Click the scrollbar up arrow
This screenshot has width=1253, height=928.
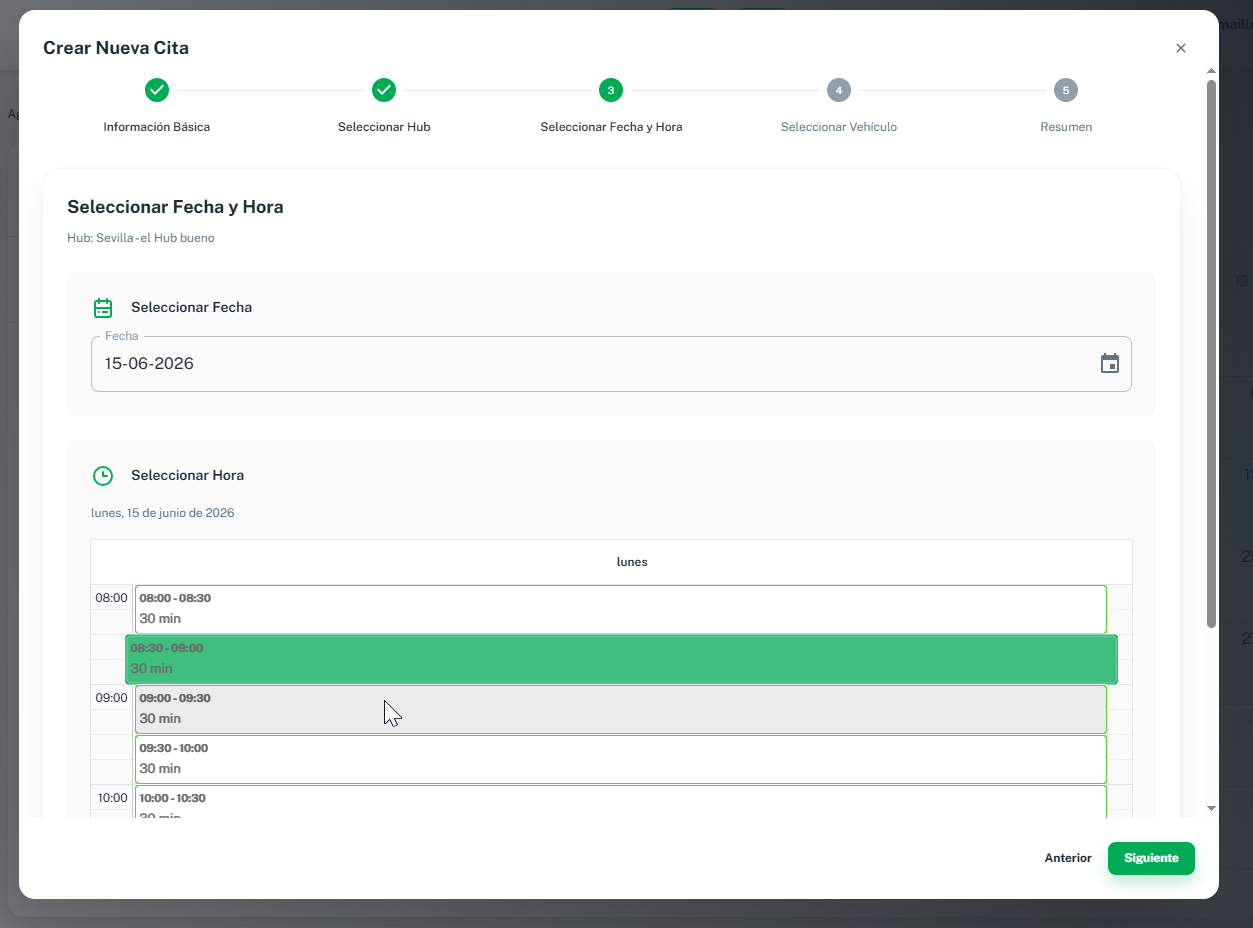1211,72
